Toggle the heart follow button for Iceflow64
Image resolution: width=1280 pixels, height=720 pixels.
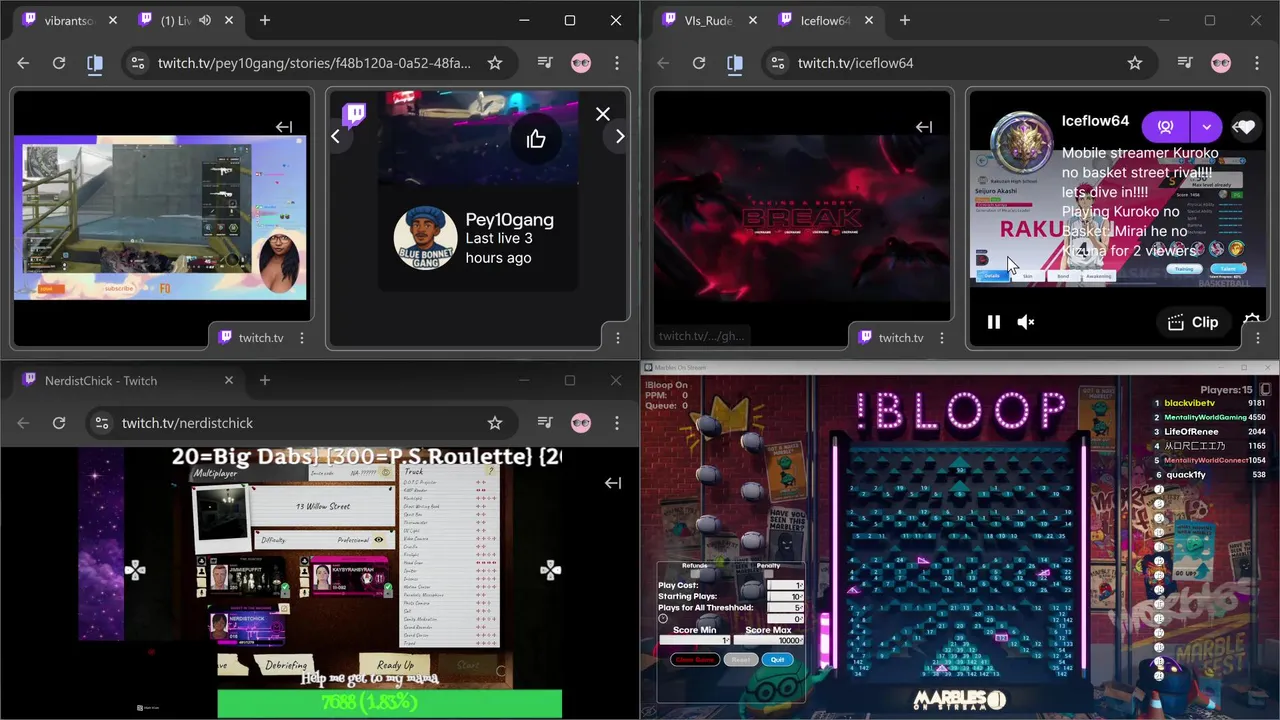[1245, 127]
